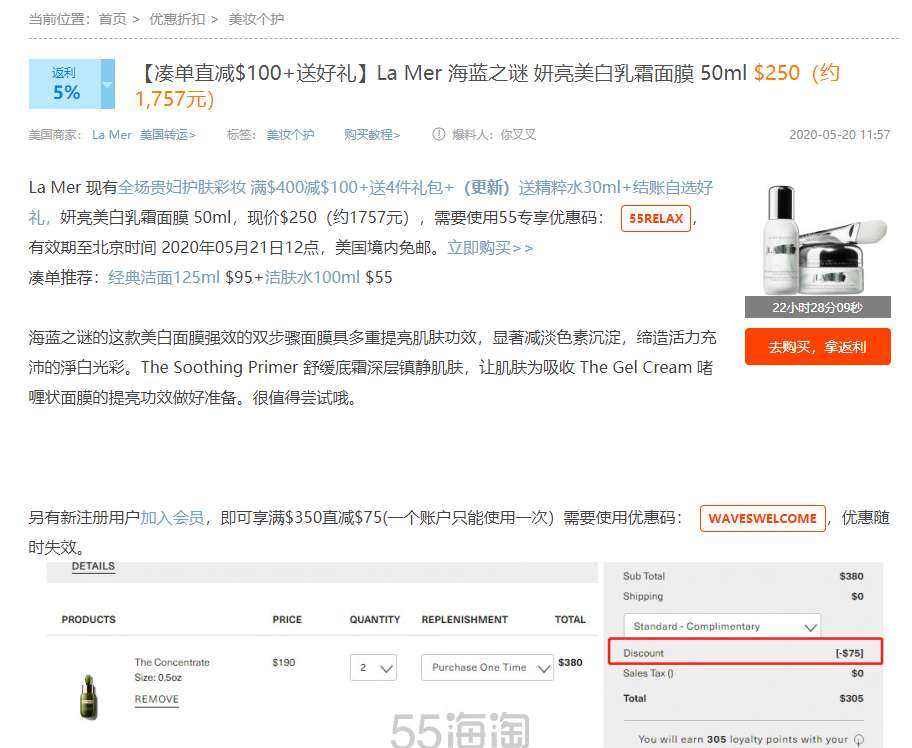This screenshot has height=748, width=912.
Task: Click the article title heading text
Action: [487, 86]
